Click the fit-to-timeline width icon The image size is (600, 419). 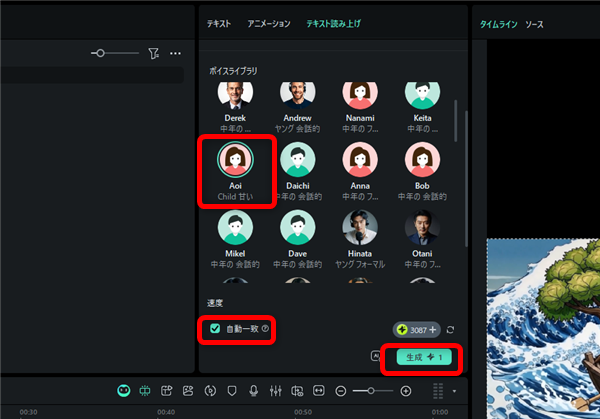click(x=319, y=390)
